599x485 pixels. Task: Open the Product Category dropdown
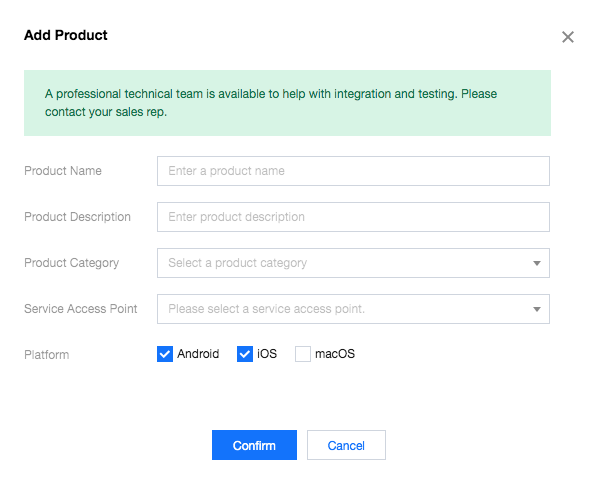(353, 263)
